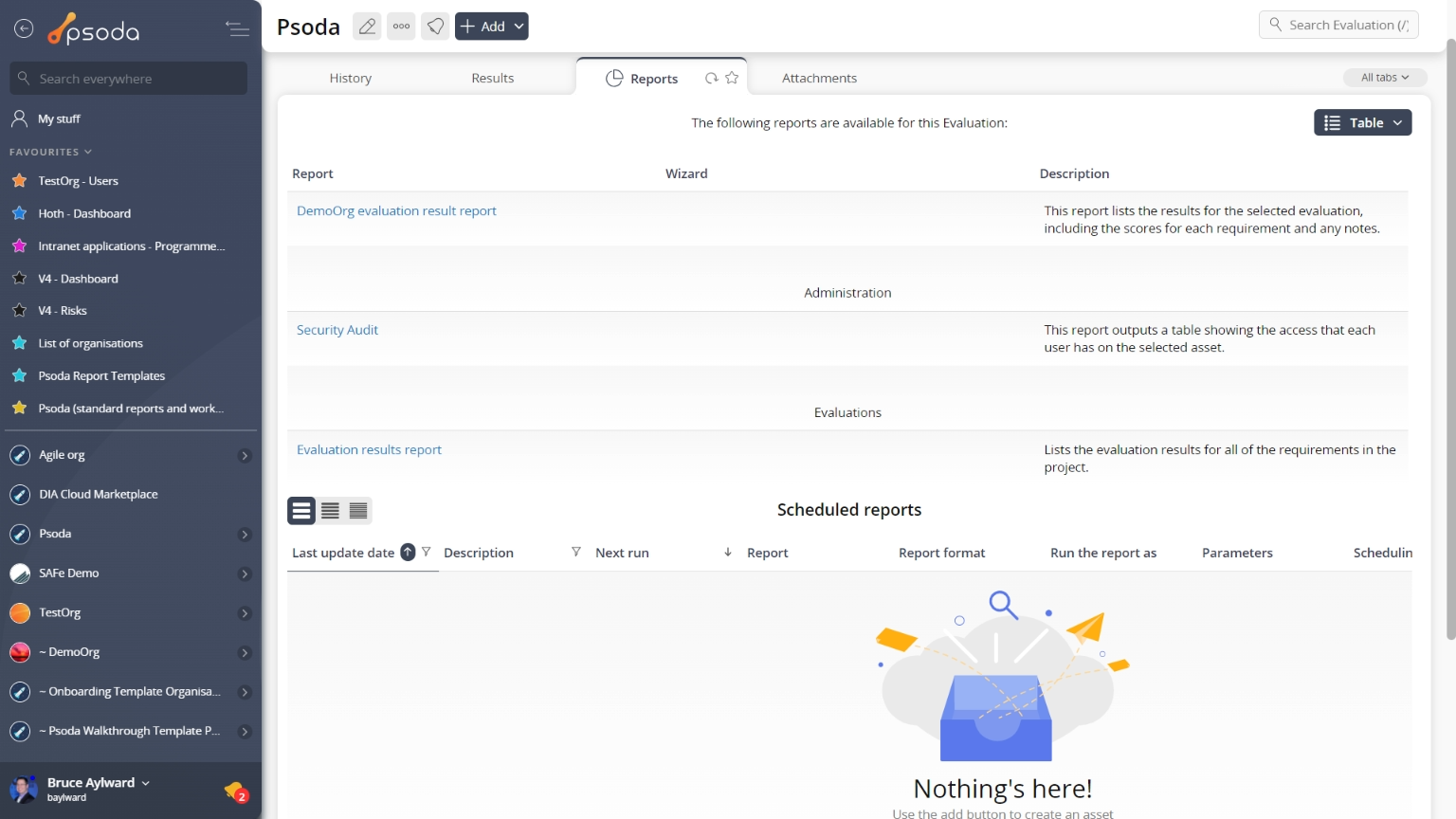Click the page vertical scrollbar
1456x819 pixels.
[1450, 341]
